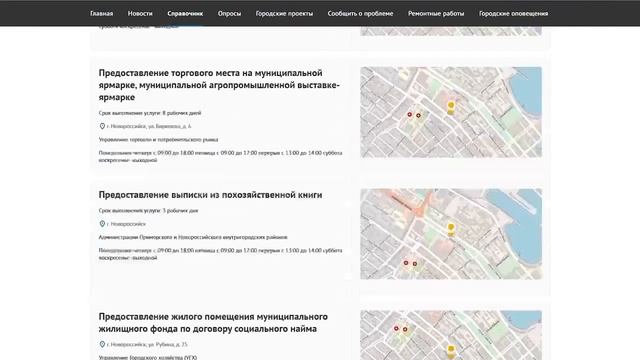The width and height of the screenshot is (640, 360).
Task: Select Справочник in the top navigation
Action: pyautogui.click(x=185, y=13)
